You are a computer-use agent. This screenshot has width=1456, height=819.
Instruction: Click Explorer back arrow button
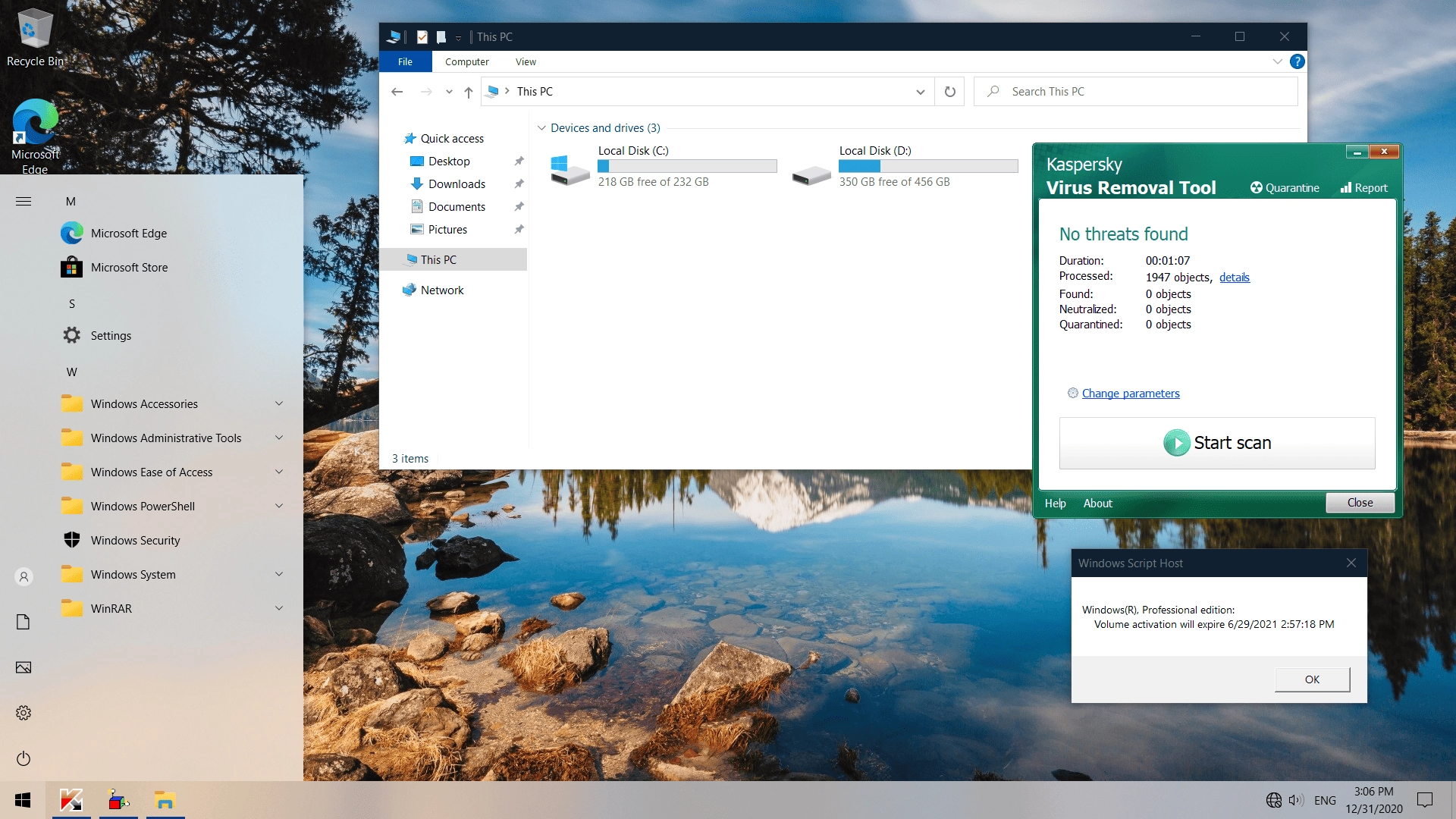click(397, 91)
